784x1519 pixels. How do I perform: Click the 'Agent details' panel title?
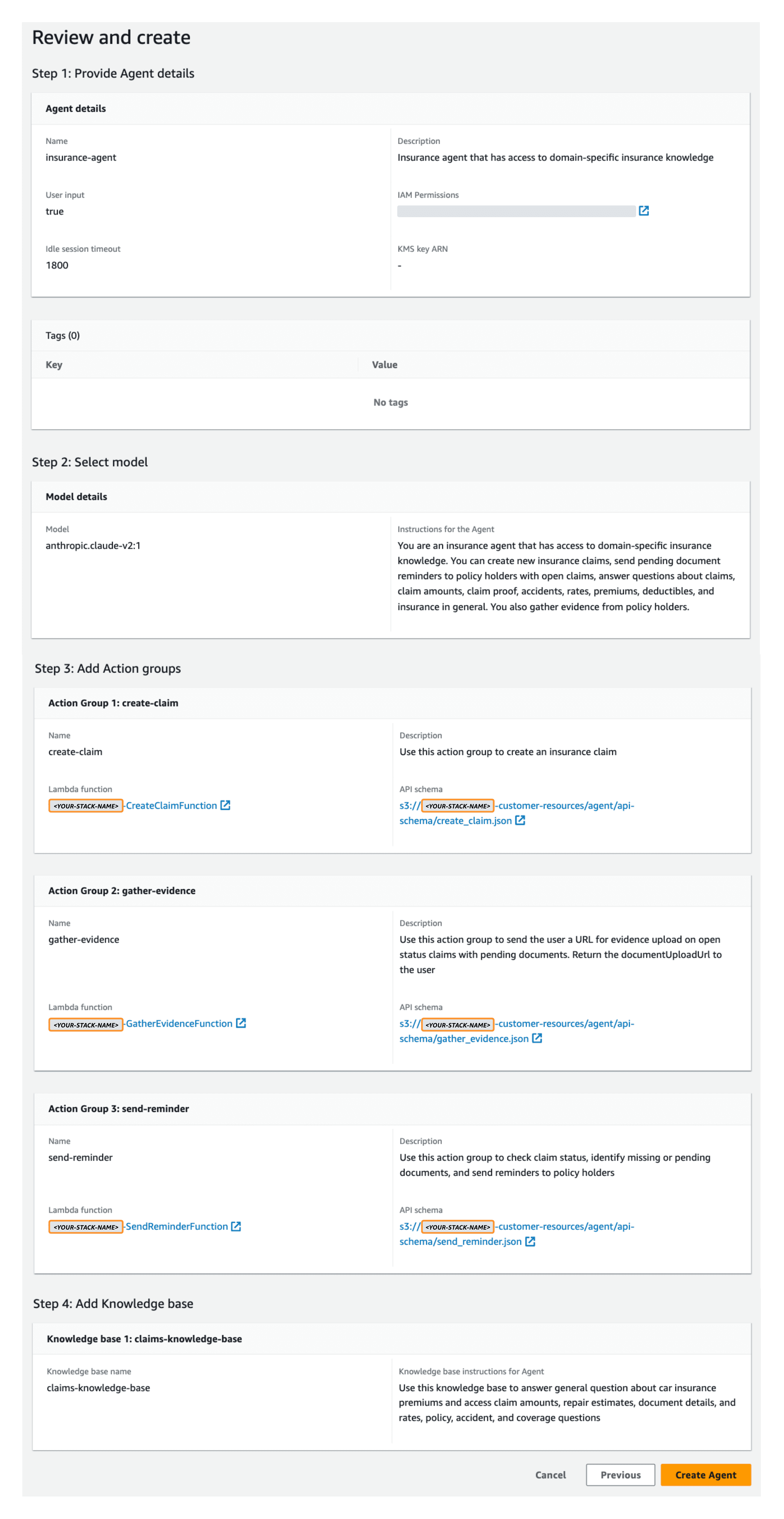tap(76, 108)
